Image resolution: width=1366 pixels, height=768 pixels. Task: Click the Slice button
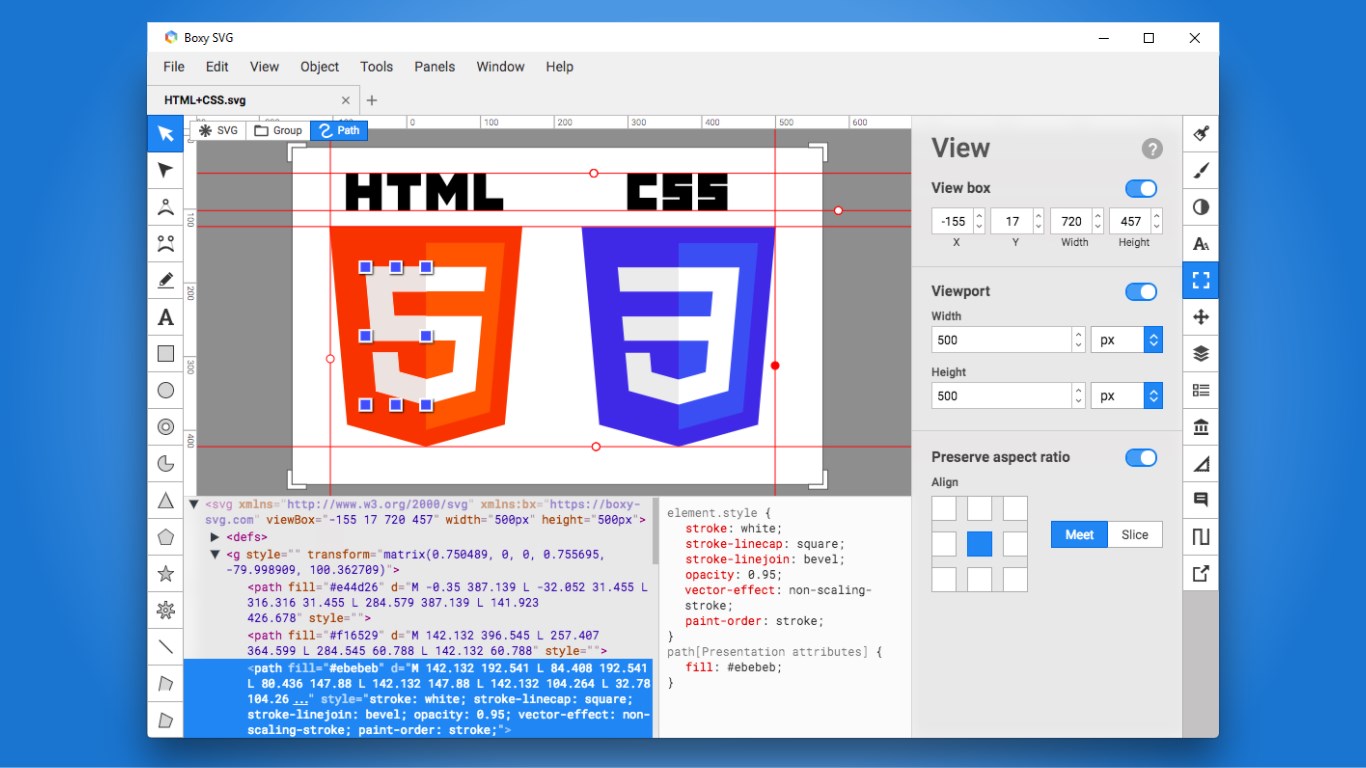[x=1134, y=534]
